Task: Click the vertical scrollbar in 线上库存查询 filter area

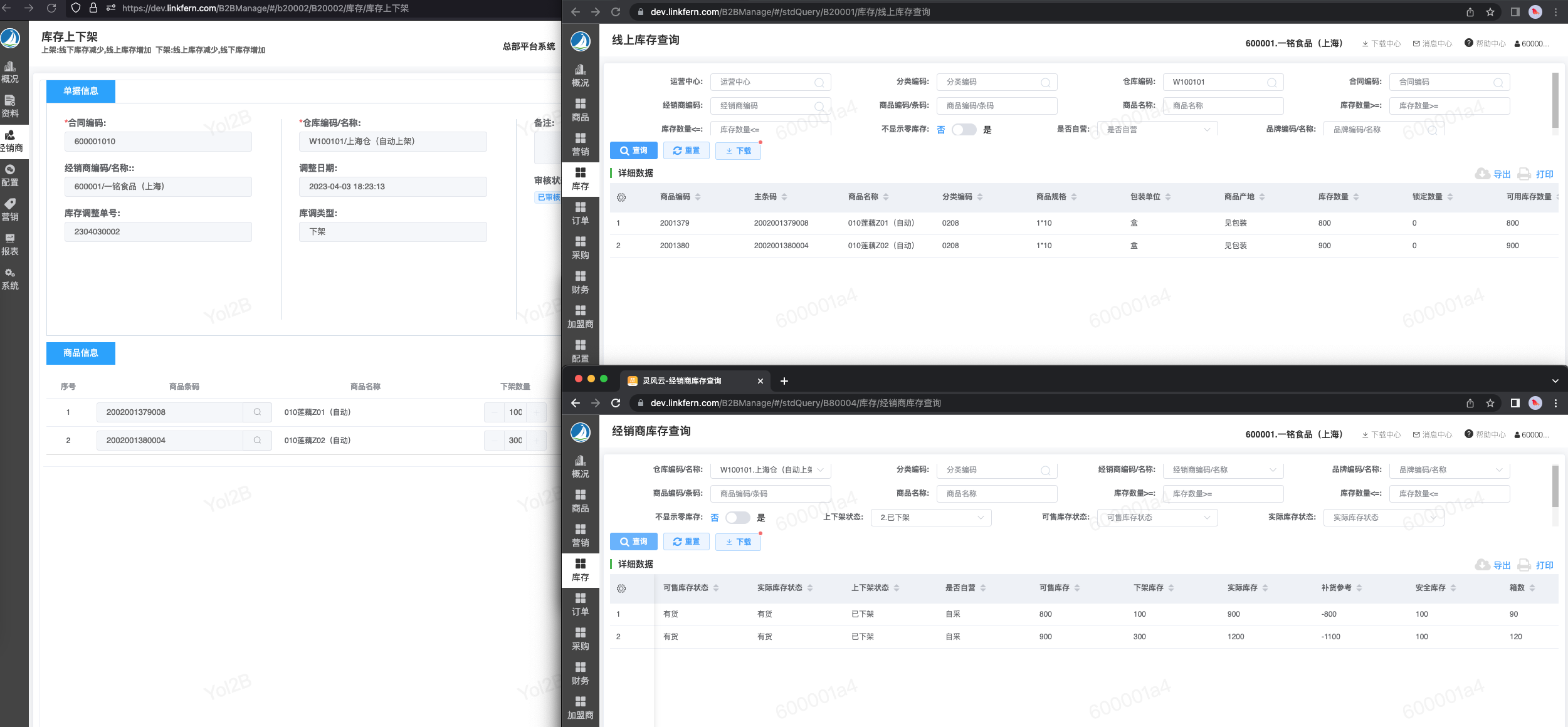Action: coord(1555,100)
